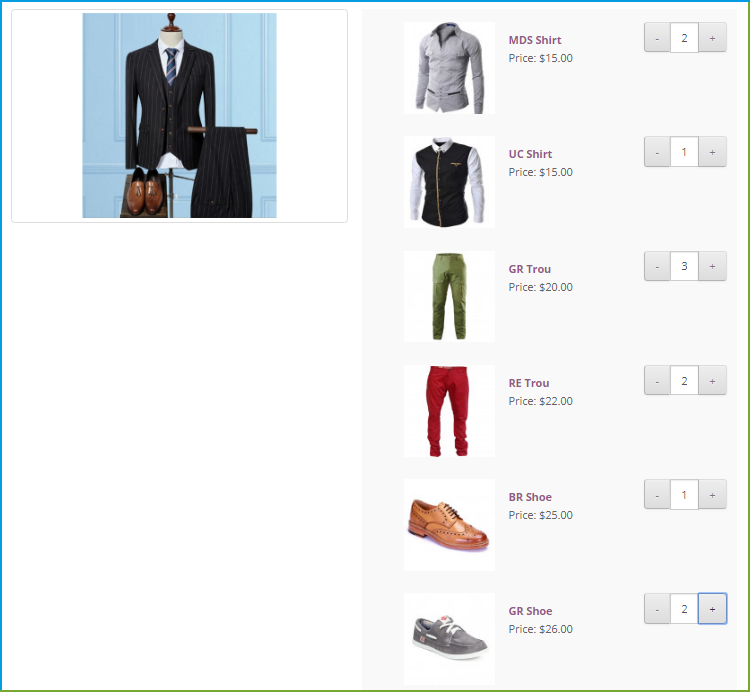Viewport: 750px width, 692px height.
Task: Open the MDS Shirt product link
Action: click(x=535, y=40)
